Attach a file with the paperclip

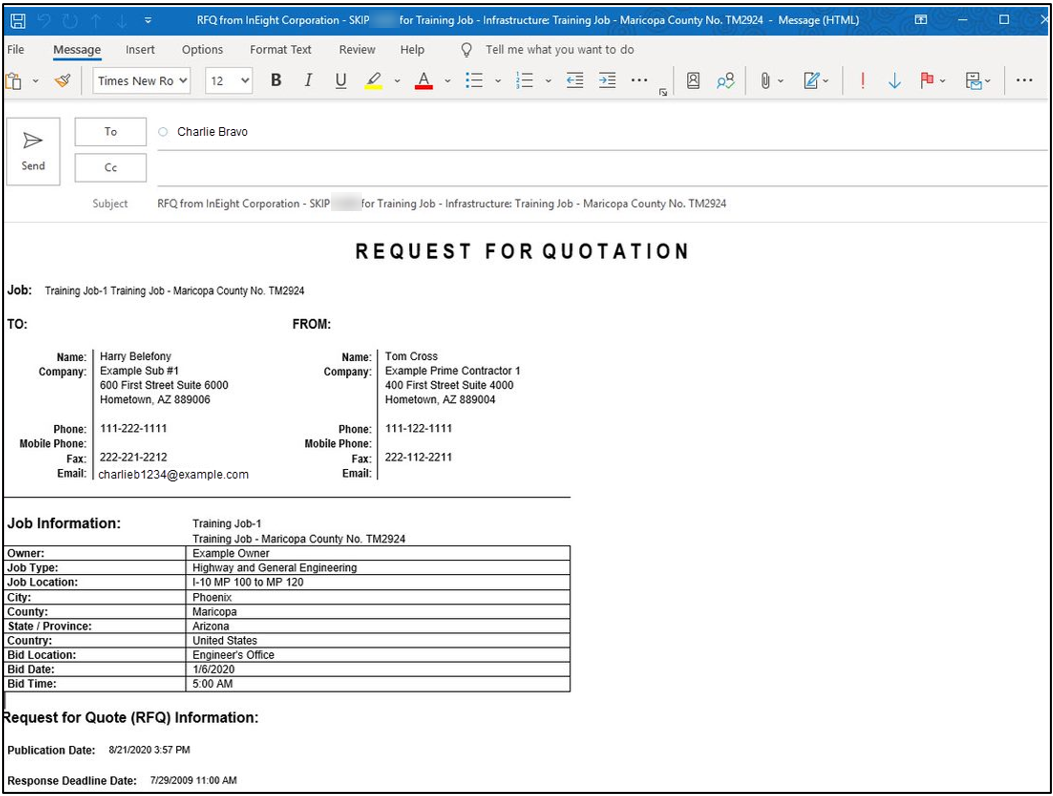click(x=765, y=81)
